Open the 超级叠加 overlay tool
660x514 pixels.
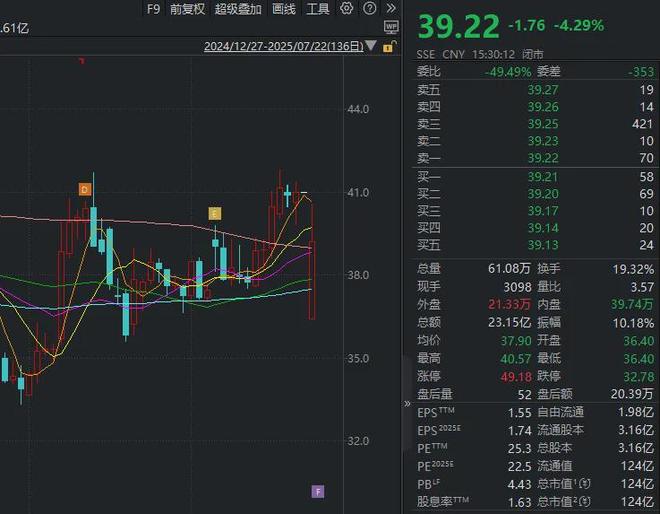pos(238,9)
